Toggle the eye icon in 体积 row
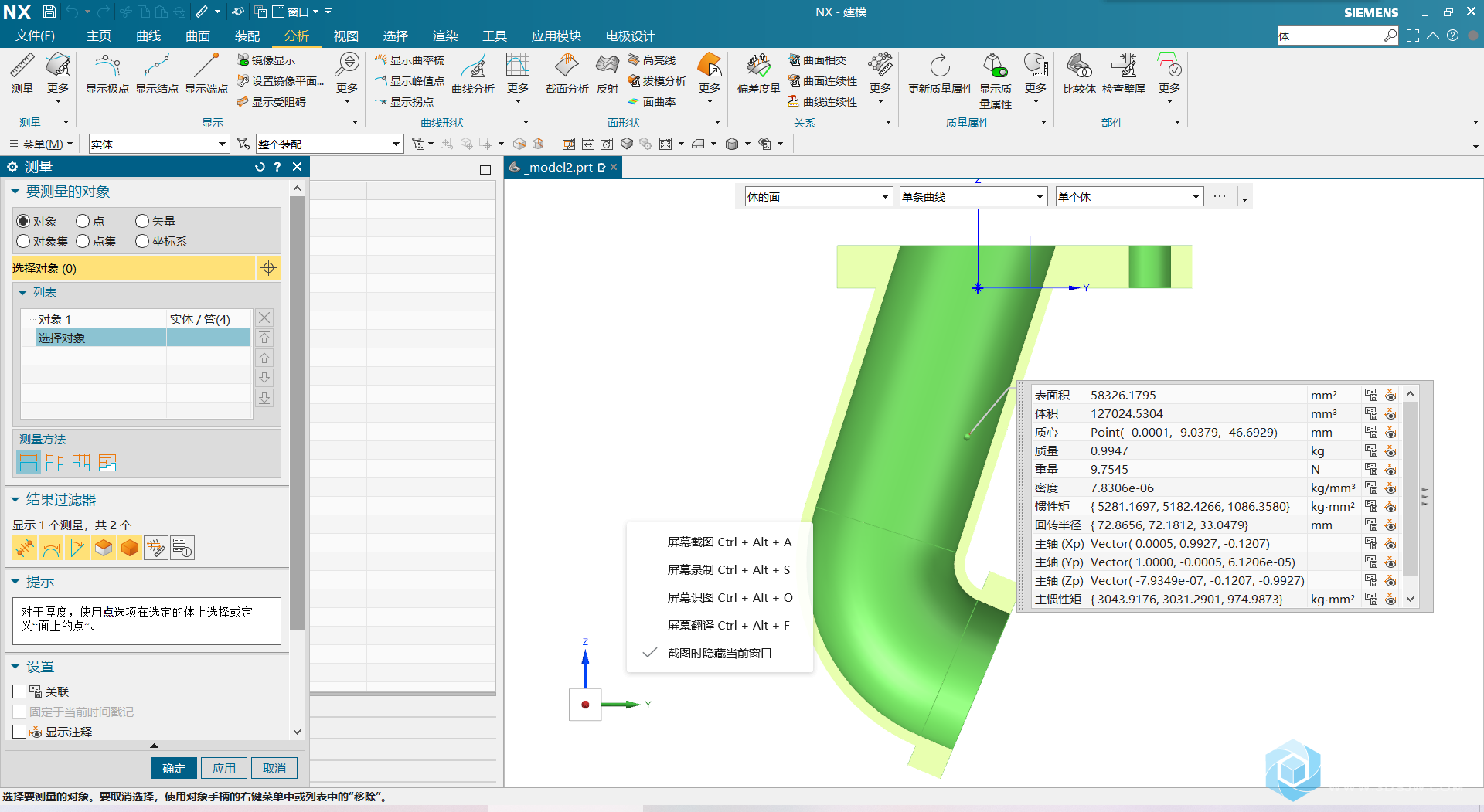The height and width of the screenshot is (812, 1484). point(1390,414)
